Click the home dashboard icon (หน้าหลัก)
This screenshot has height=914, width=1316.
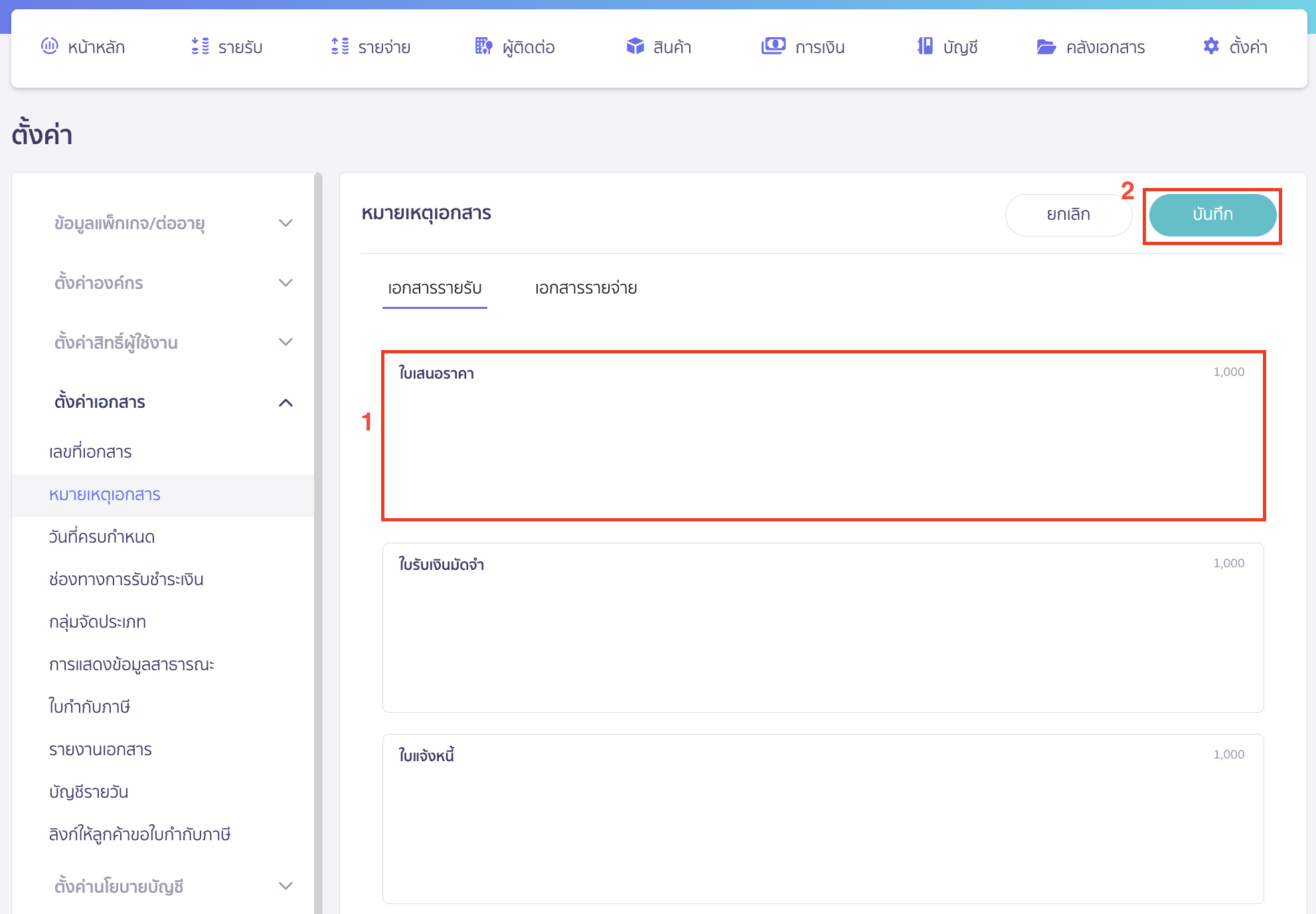[50, 46]
